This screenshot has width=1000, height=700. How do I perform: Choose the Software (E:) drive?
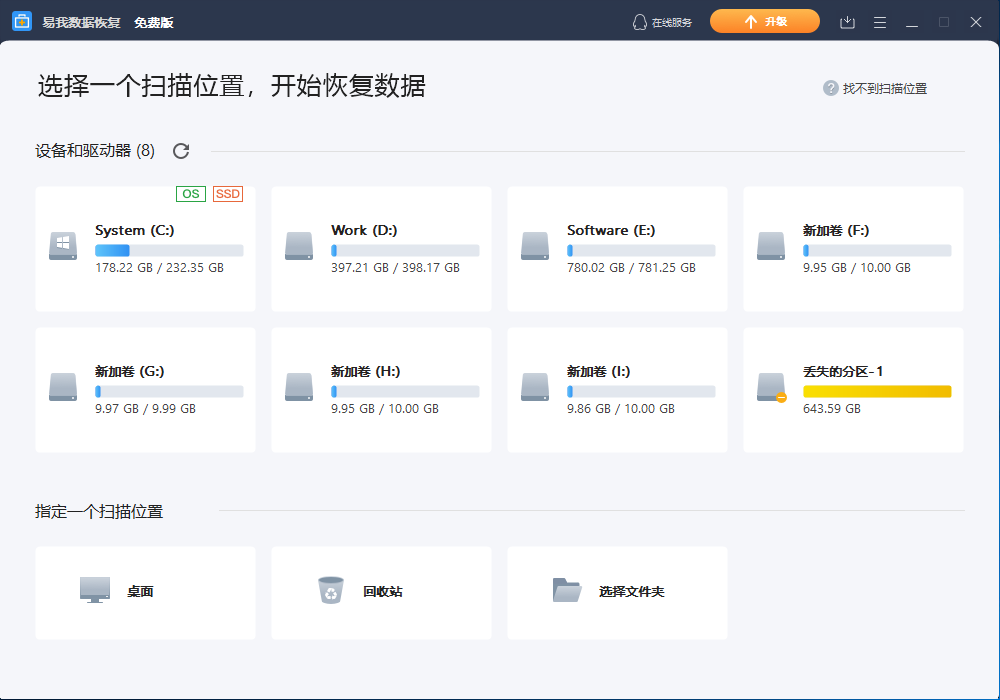point(617,249)
